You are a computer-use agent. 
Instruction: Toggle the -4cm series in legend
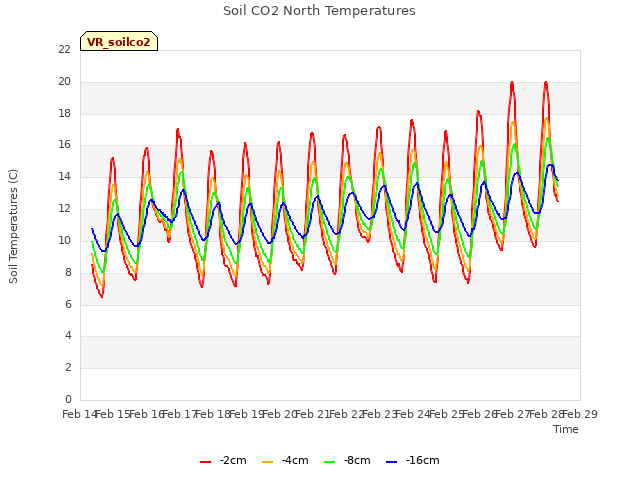tap(285, 460)
